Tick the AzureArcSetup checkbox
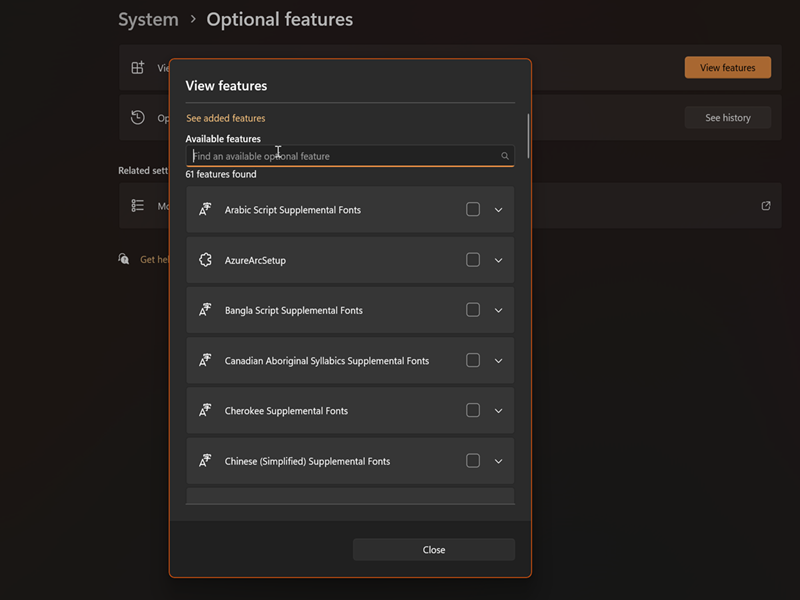 [473, 260]
